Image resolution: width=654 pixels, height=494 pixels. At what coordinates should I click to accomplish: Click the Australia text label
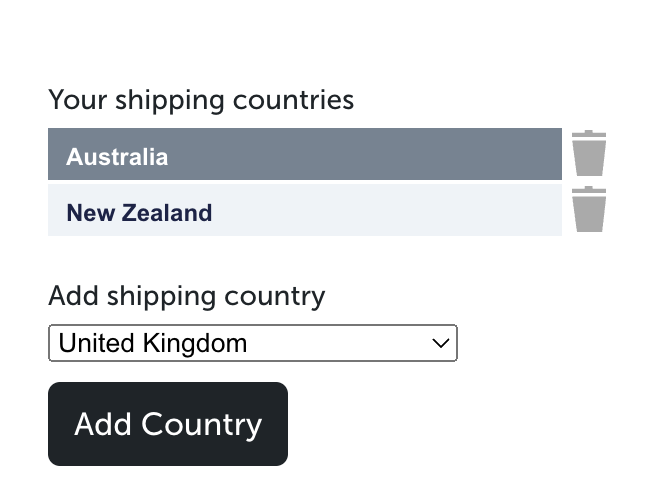(117, 157)
